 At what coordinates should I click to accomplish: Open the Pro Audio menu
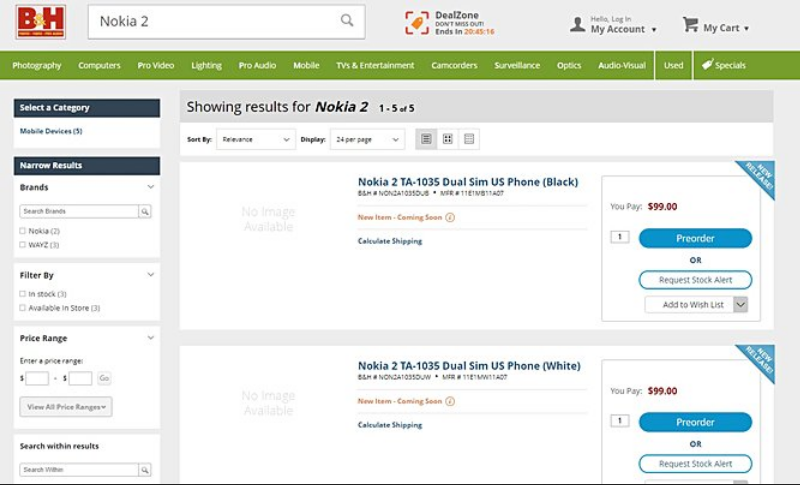pyautogui.click(x=257, y=65)
